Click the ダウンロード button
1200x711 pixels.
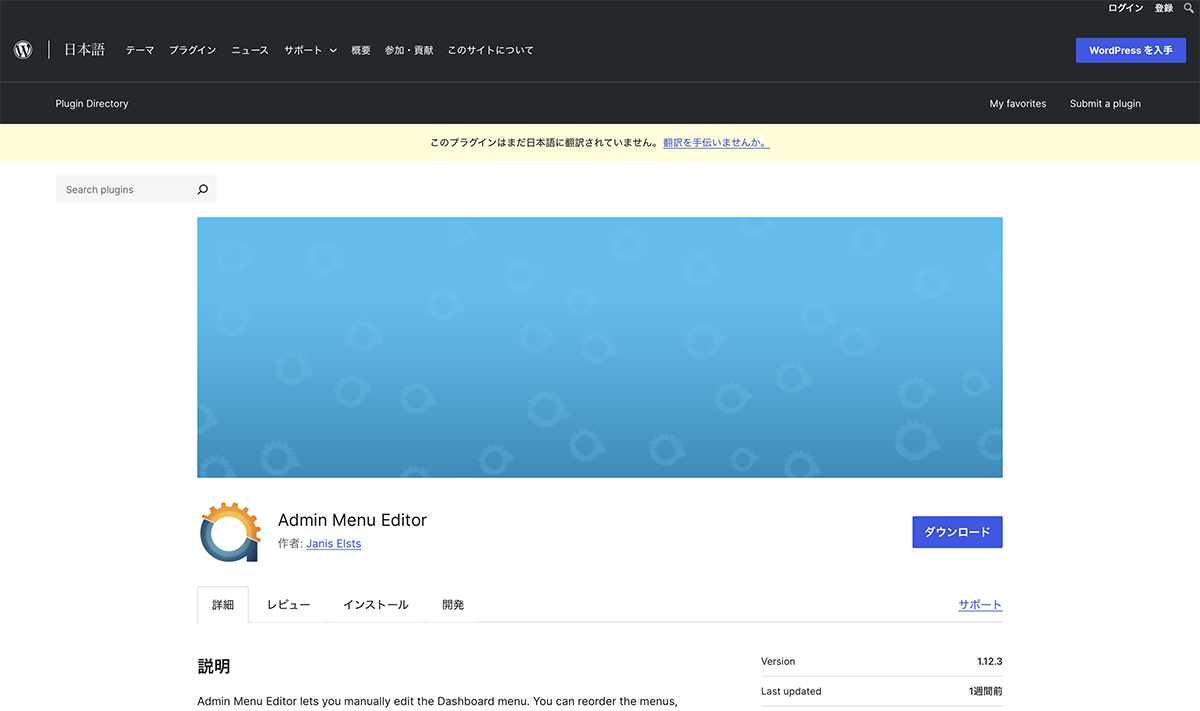pos(957,532)
